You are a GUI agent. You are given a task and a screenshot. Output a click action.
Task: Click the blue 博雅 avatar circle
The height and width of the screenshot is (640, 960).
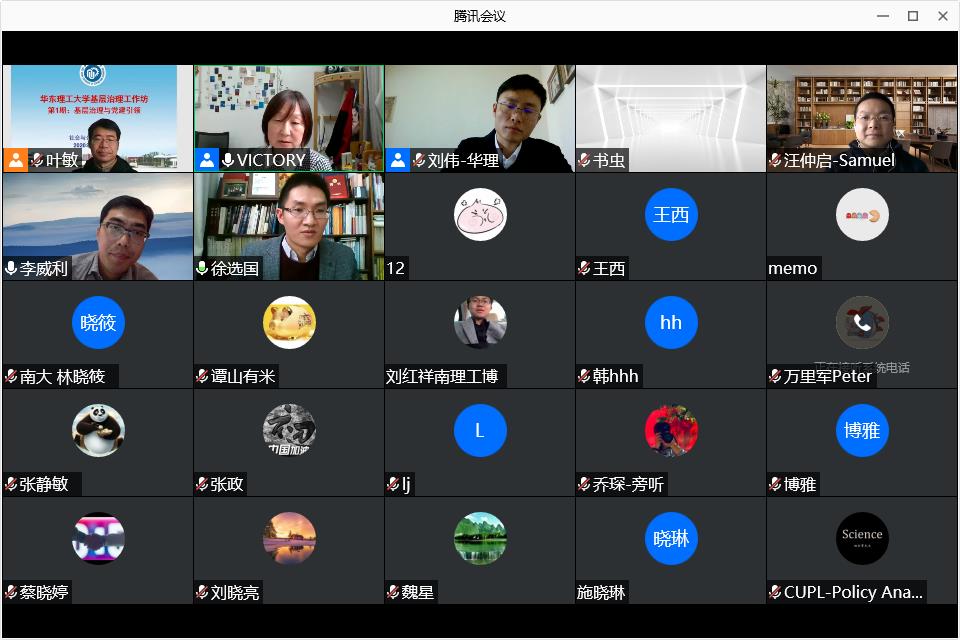[x=862, y=430]
